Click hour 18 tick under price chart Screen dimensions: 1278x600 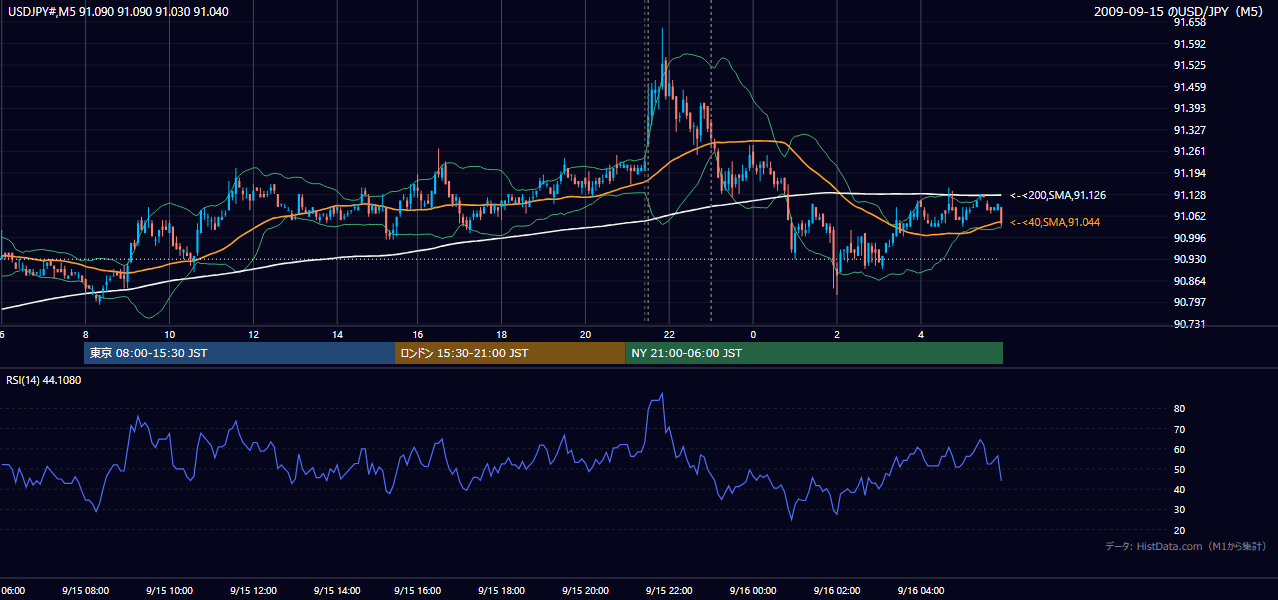click(x=502, y=334)
